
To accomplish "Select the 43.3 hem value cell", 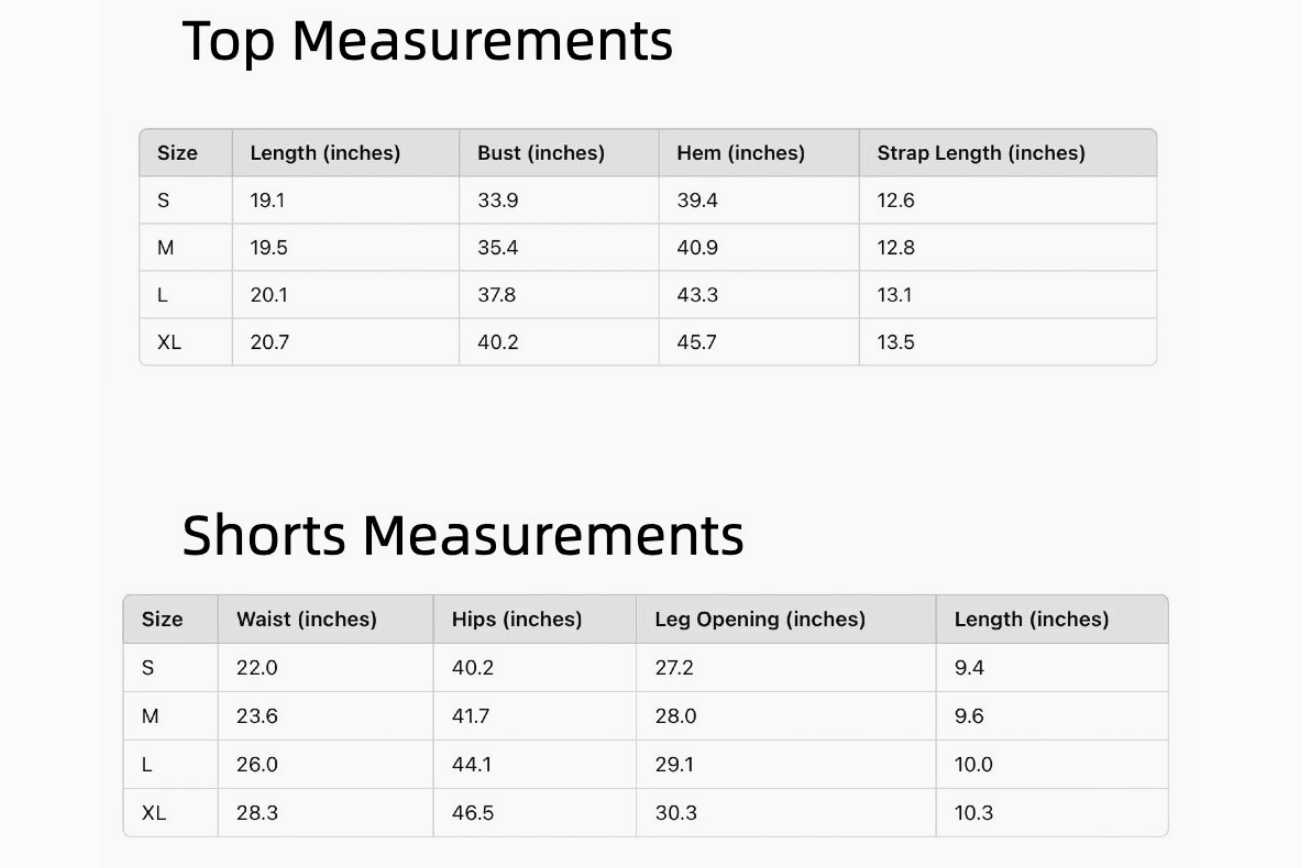I will [697, 295].
